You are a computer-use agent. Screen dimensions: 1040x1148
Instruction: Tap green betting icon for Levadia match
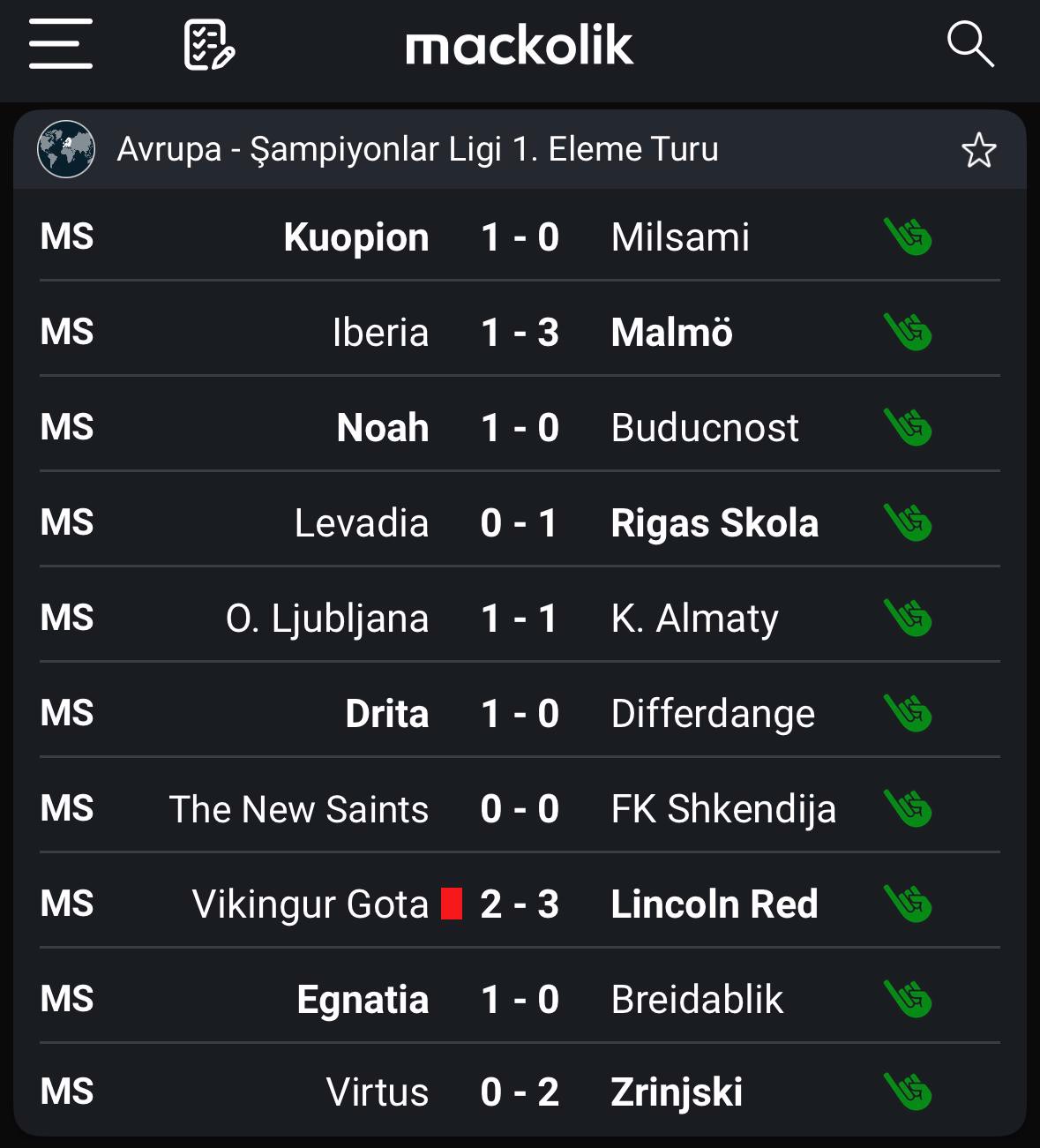[x=908, y=523]
